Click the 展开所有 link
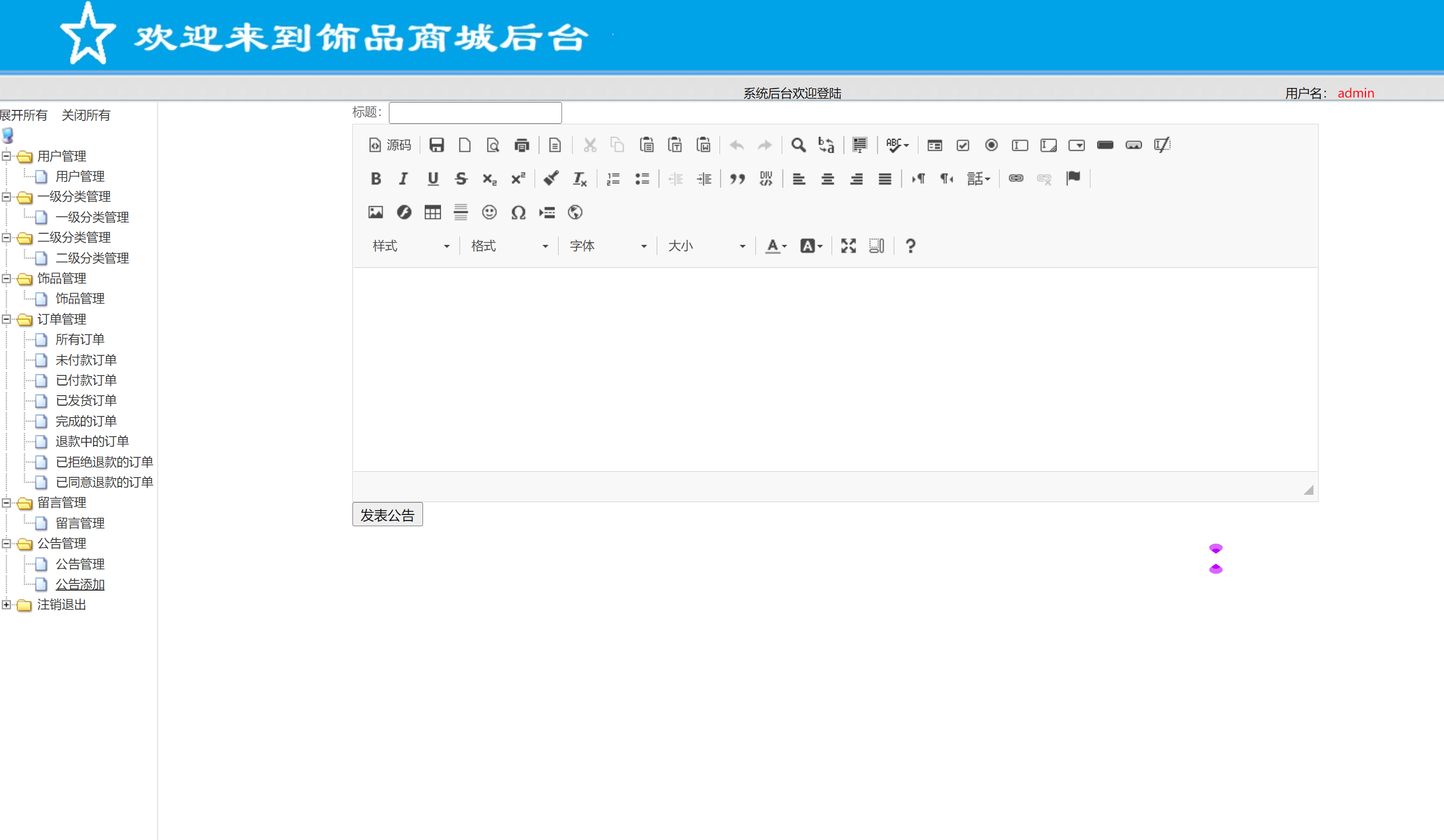 (x=24, y=115)
